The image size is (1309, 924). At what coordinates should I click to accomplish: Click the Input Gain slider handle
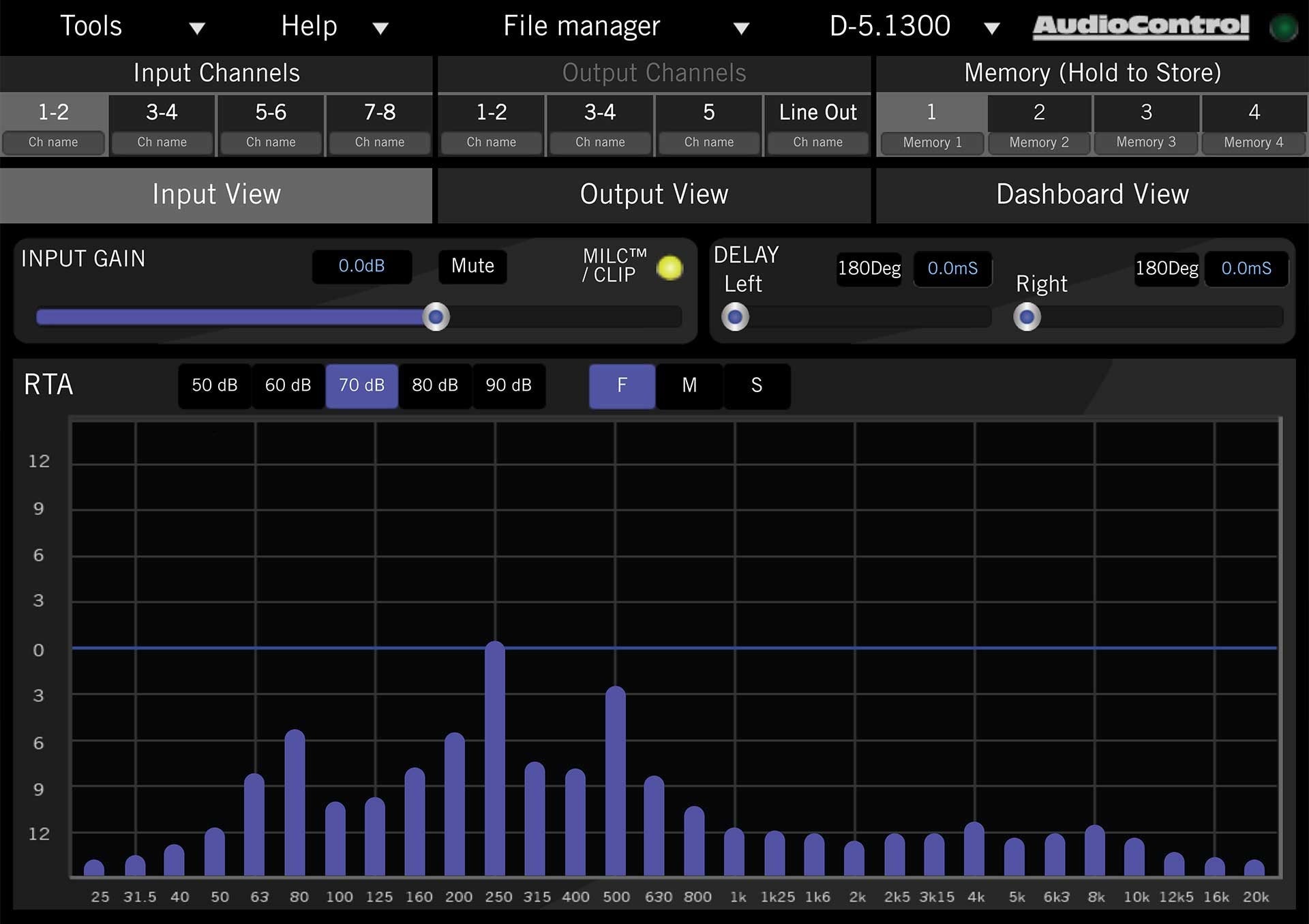(x=436, y=317)
